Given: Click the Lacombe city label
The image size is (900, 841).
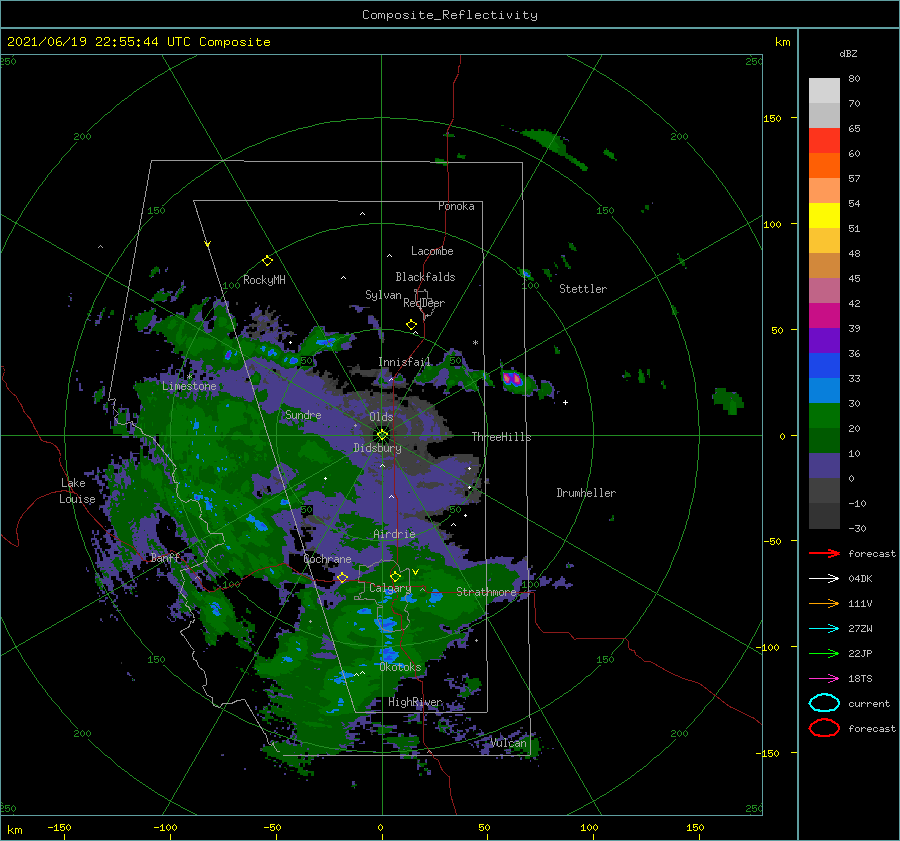Looking at the screenshot, I should (432, 251).
